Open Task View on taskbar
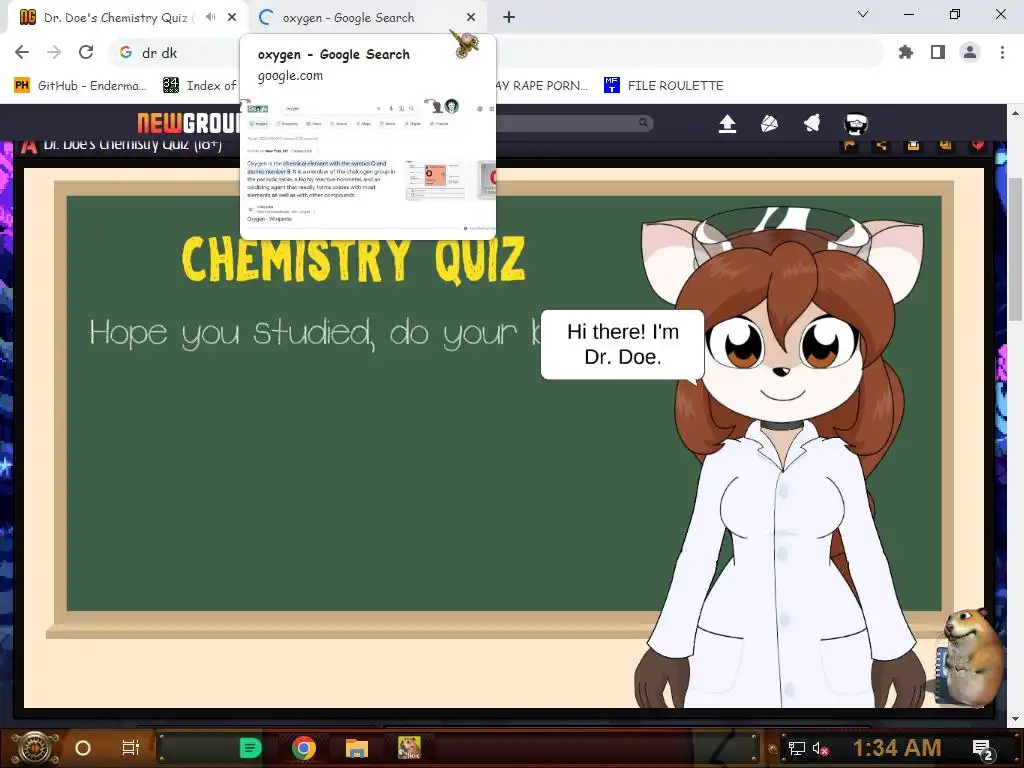This screenshot has width=1024, height=768. pyautogui.click(x=131, y=748)
